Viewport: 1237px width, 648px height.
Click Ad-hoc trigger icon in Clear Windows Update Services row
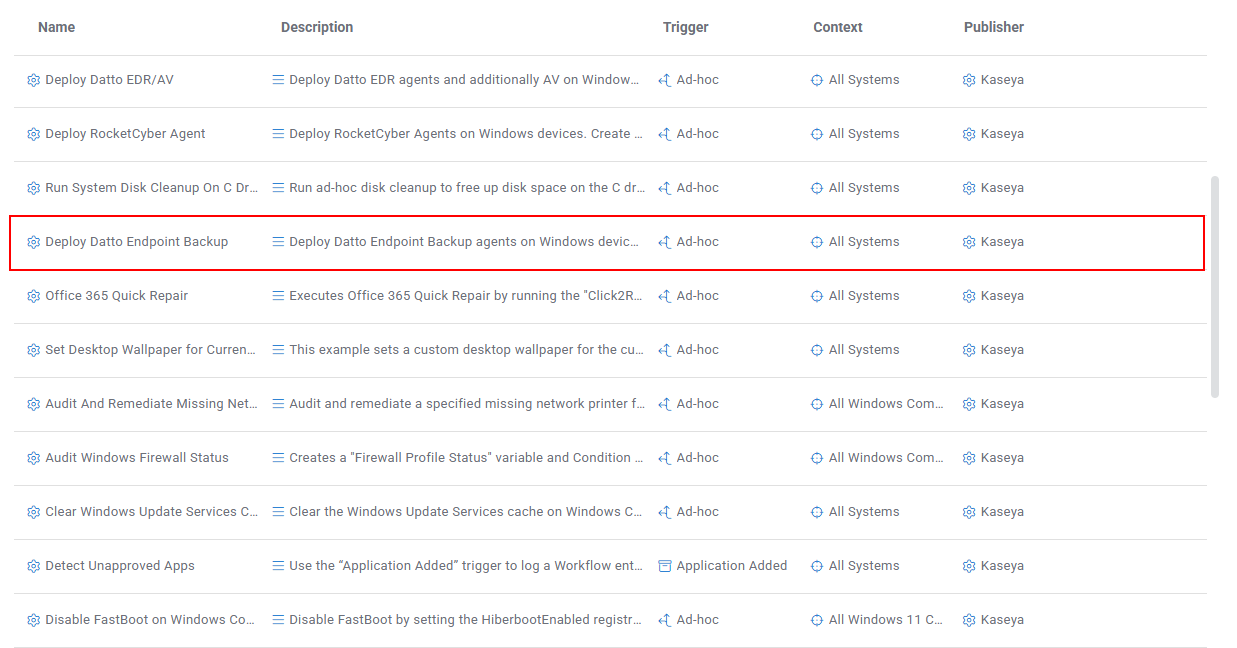pyautogui.click(x=665, y=512)
